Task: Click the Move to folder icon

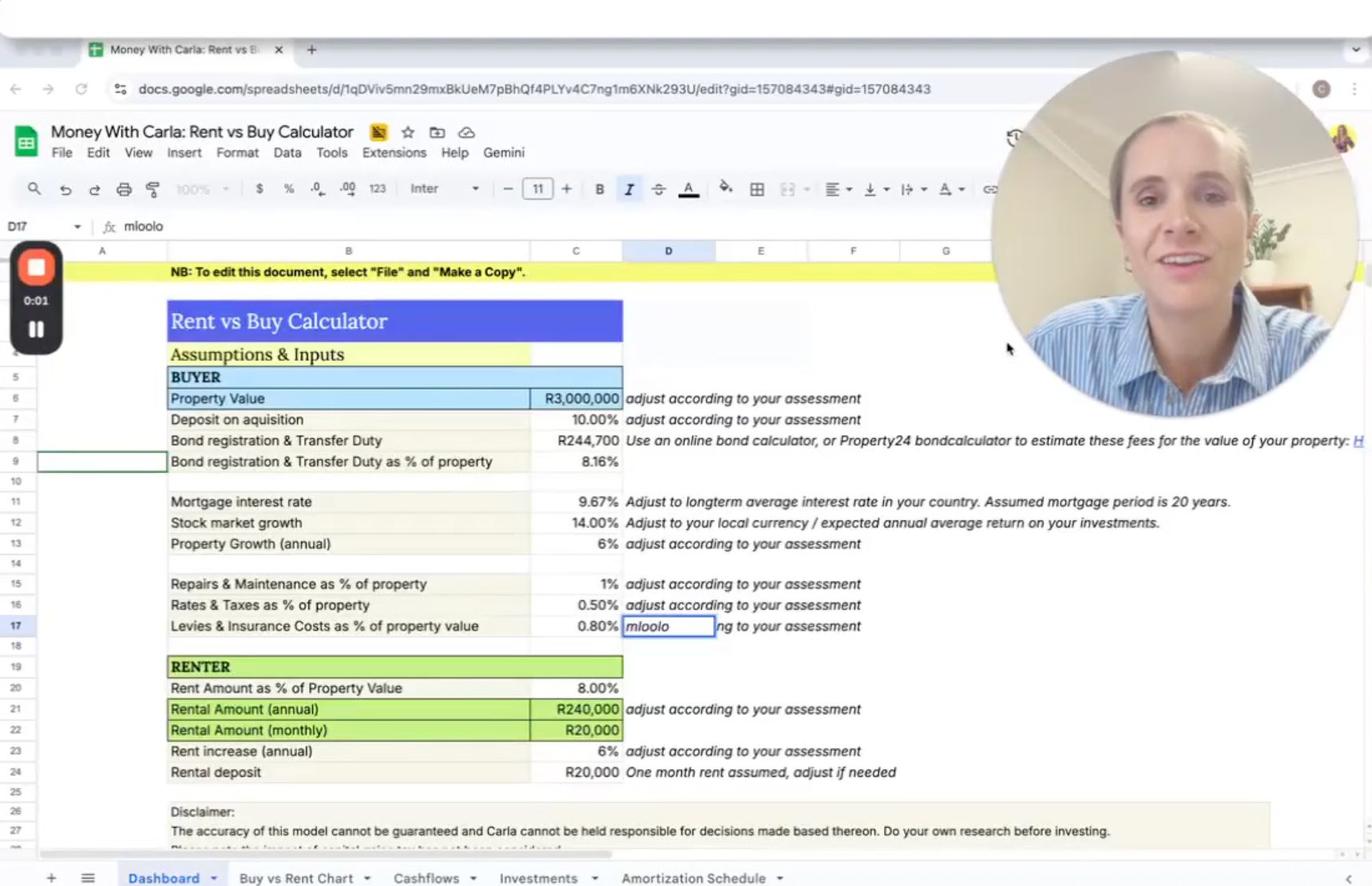Action: coord(437,133)
